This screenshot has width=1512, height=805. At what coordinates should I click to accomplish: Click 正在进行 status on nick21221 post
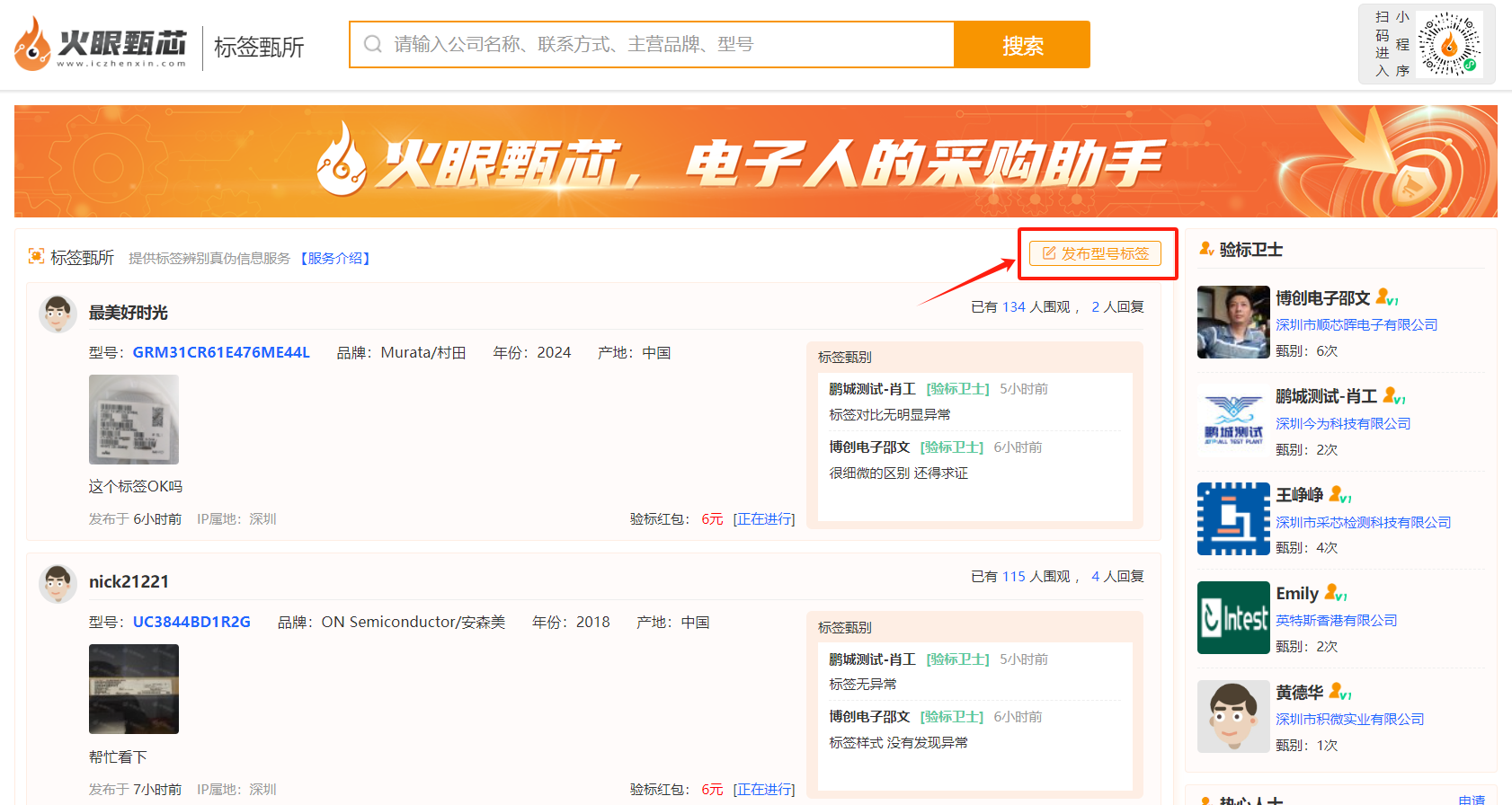(764, 789)
